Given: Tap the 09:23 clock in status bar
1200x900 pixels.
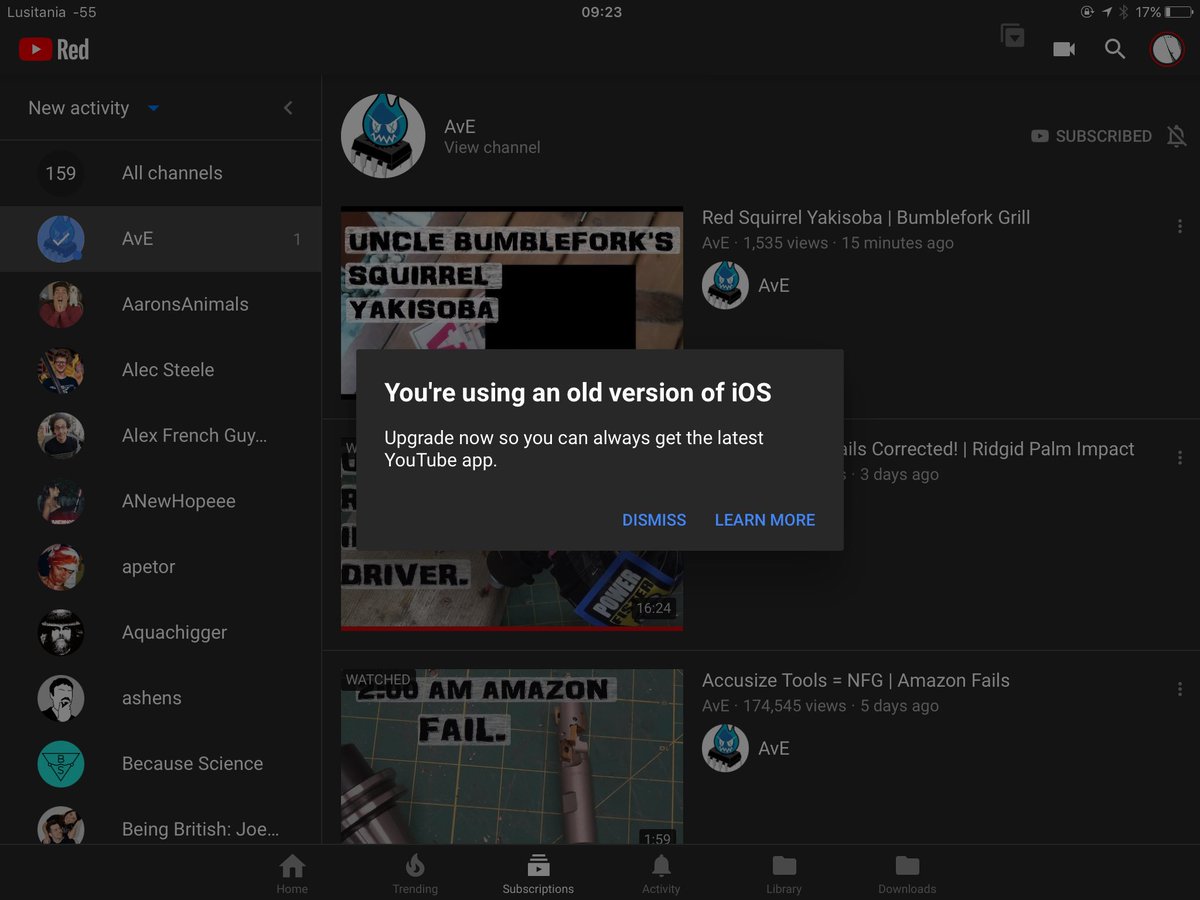Looking at the screenshot, I should [601, 12].
